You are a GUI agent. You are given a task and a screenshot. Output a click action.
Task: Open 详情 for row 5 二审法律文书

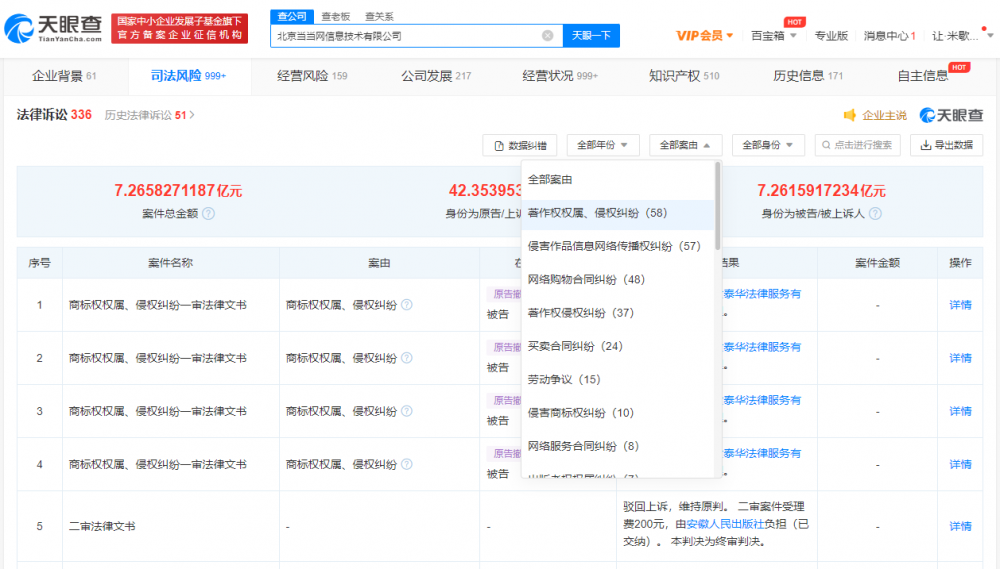tap(960, 526)
